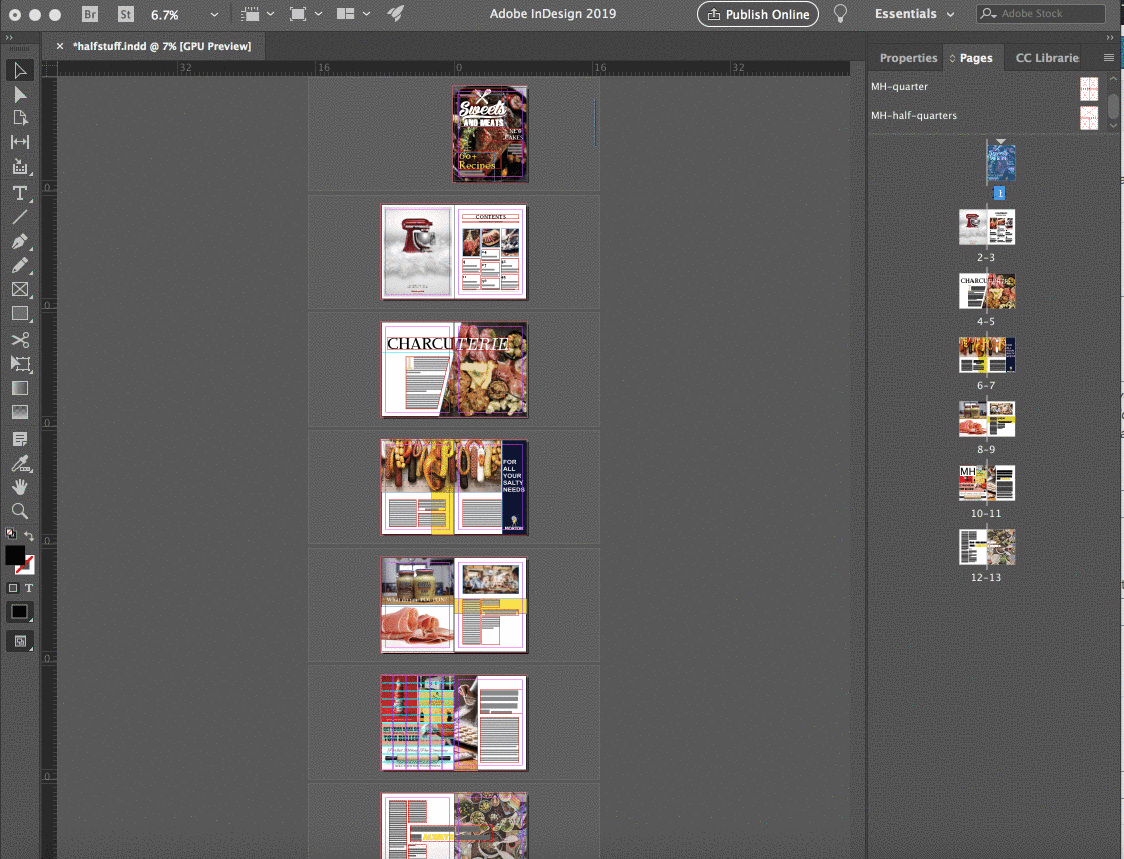This screenshot has height=859, width=1124.
Task: Toggle formatting affects text
Action: click(30, 588)
